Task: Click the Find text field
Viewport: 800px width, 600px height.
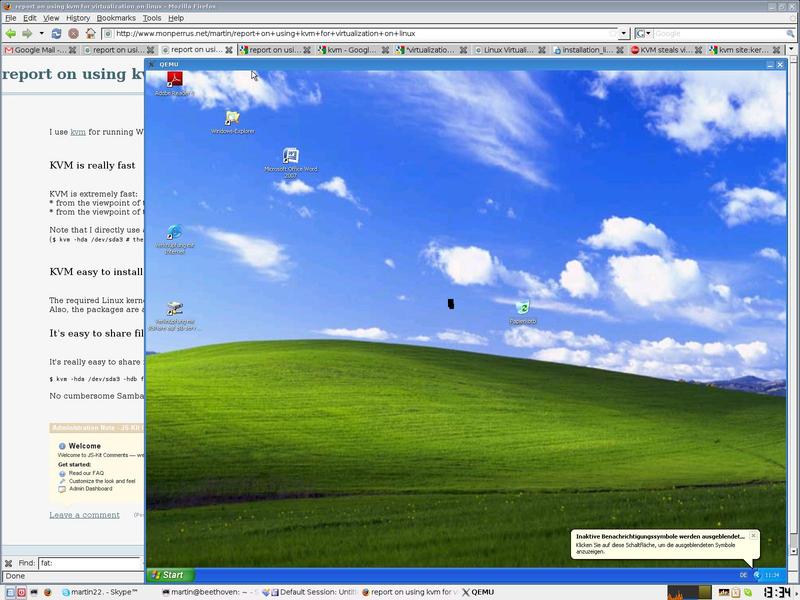Action: pyautogui.click(x=90, y=563)
